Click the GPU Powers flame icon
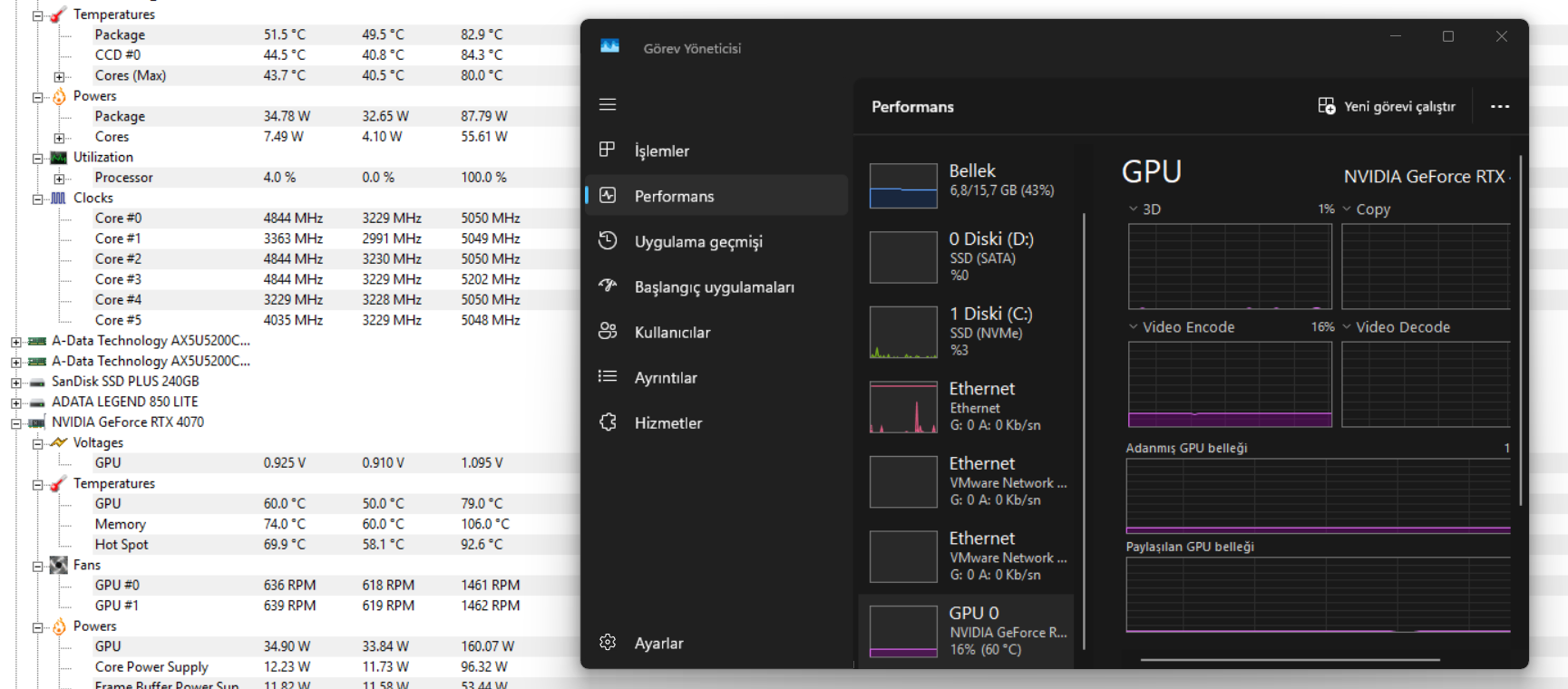The height and width of the screenshot is (689, 1568). point(59,626)
